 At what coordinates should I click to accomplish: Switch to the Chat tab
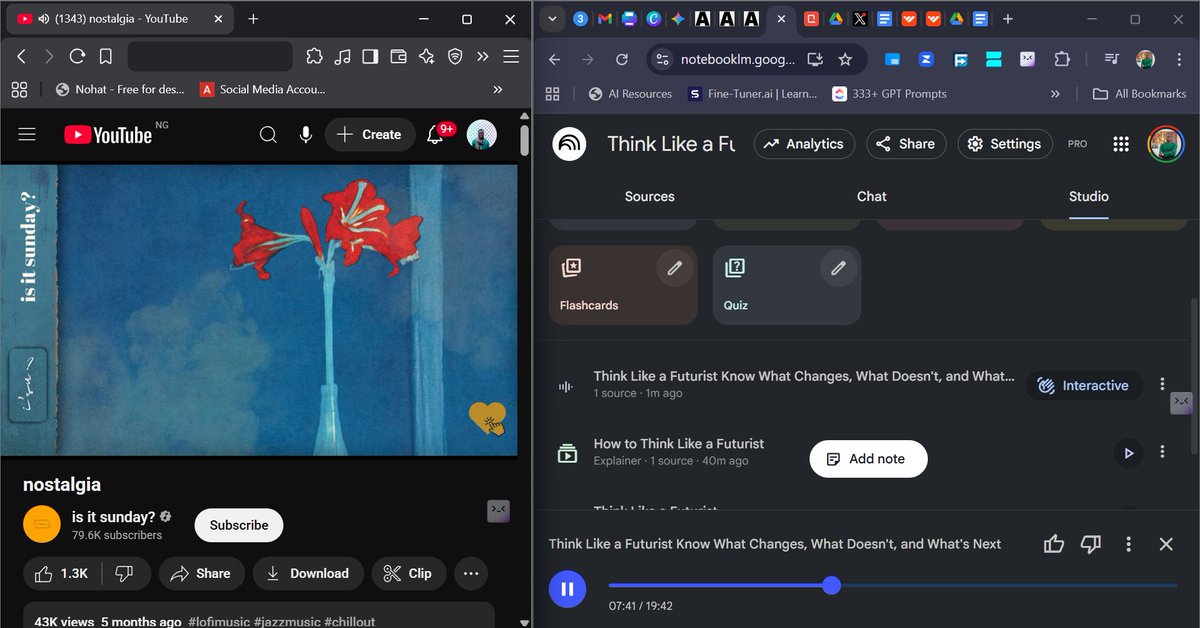tap(872, 196)
